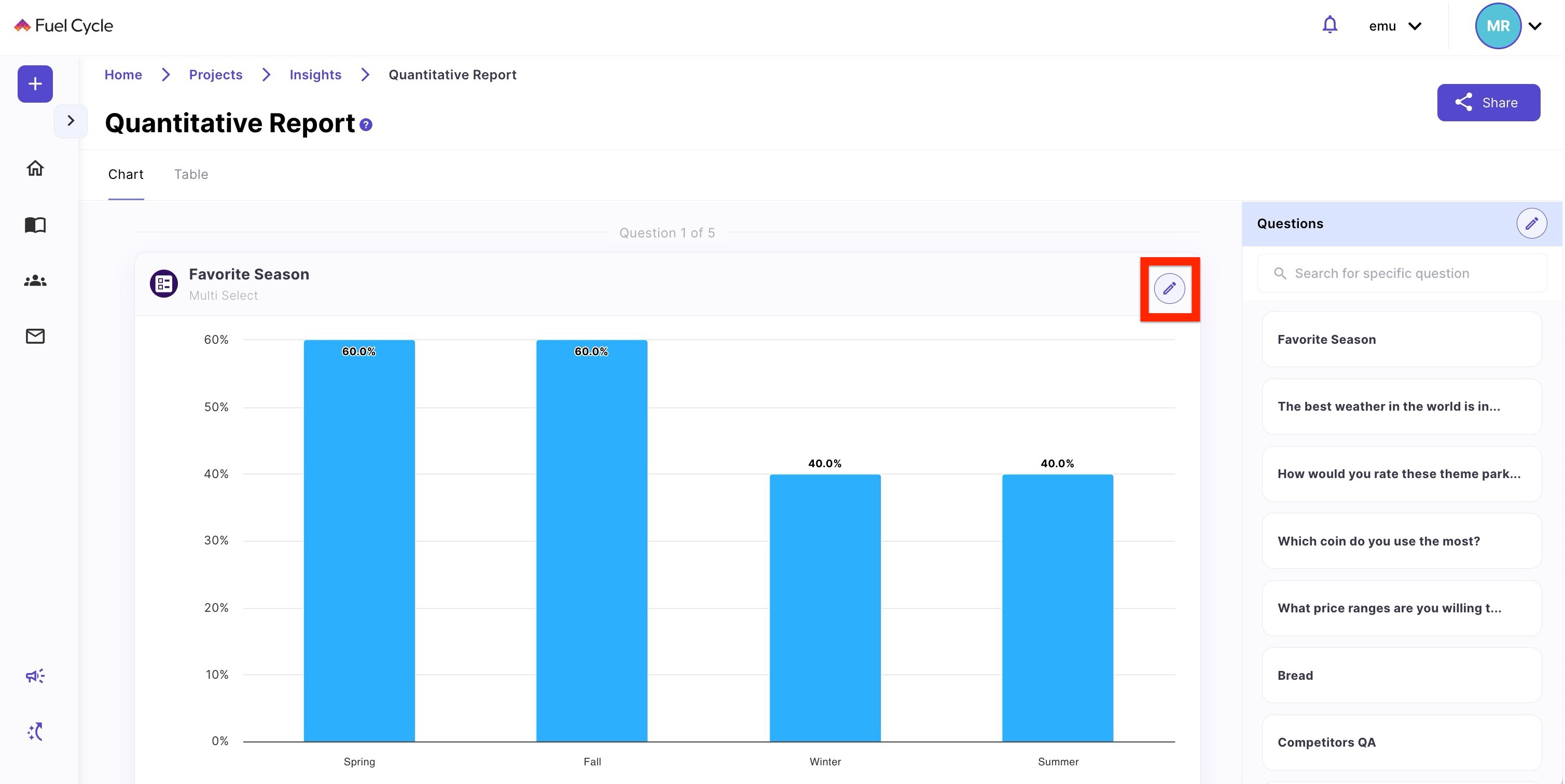
Task: Expand the sidebar with chevron arrow
Action: [71, 121]
